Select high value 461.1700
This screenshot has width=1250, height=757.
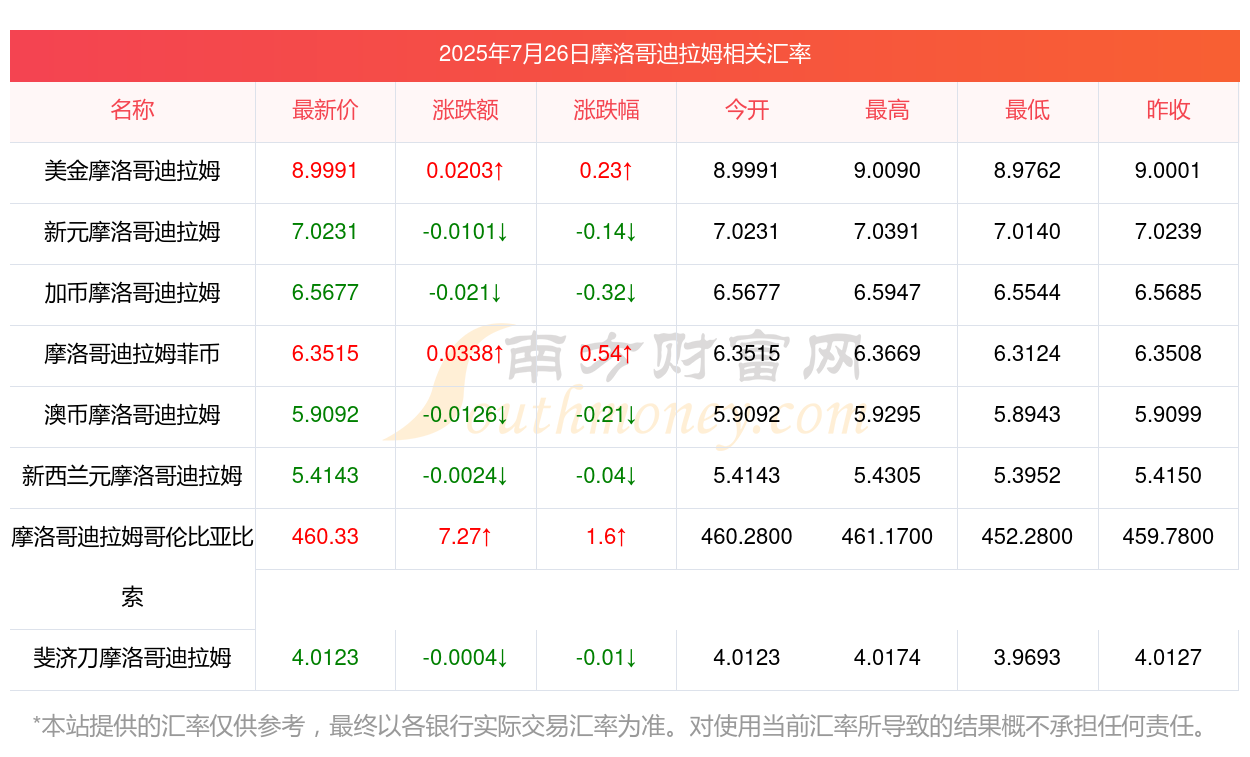[x=887, y=537]
